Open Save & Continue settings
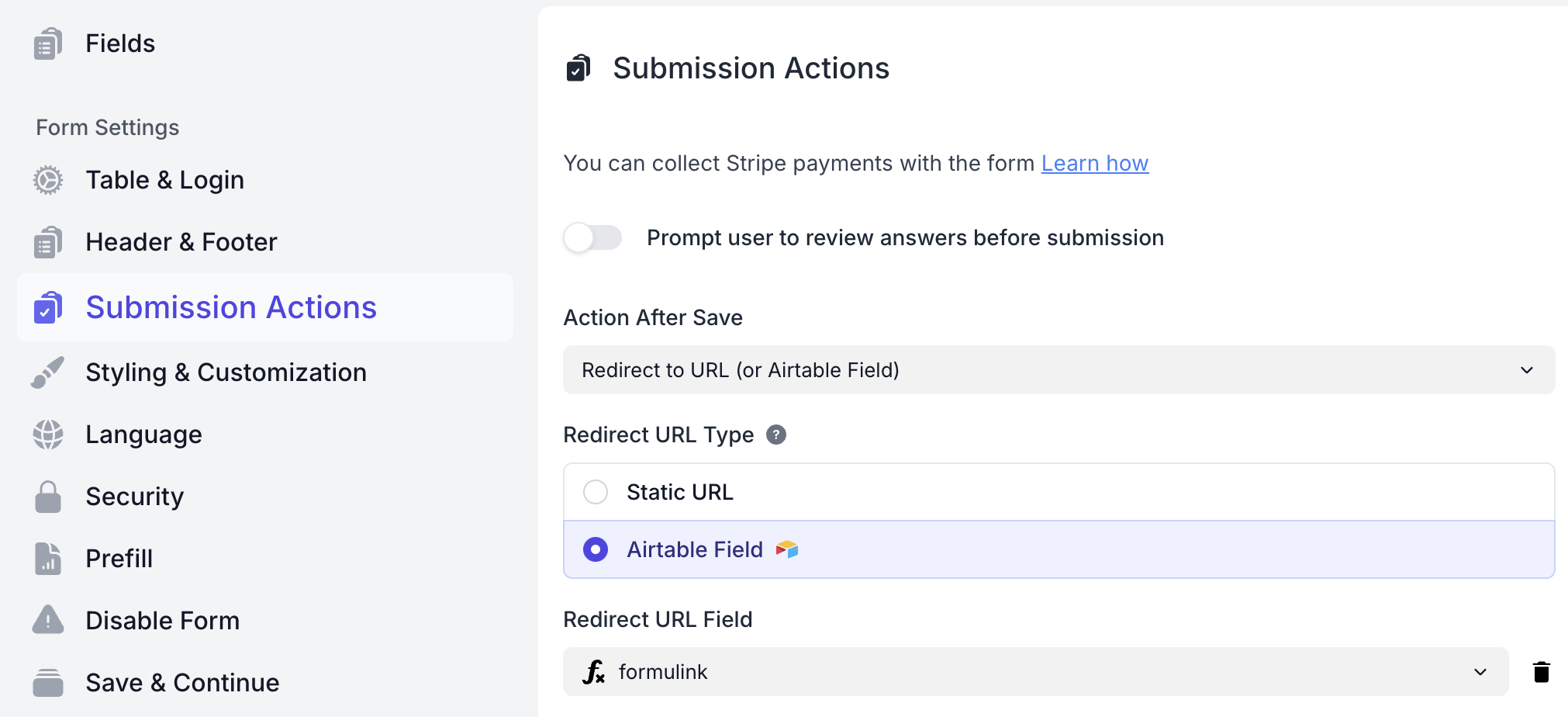The image size is (1568, 717). (x=182, y=683)
